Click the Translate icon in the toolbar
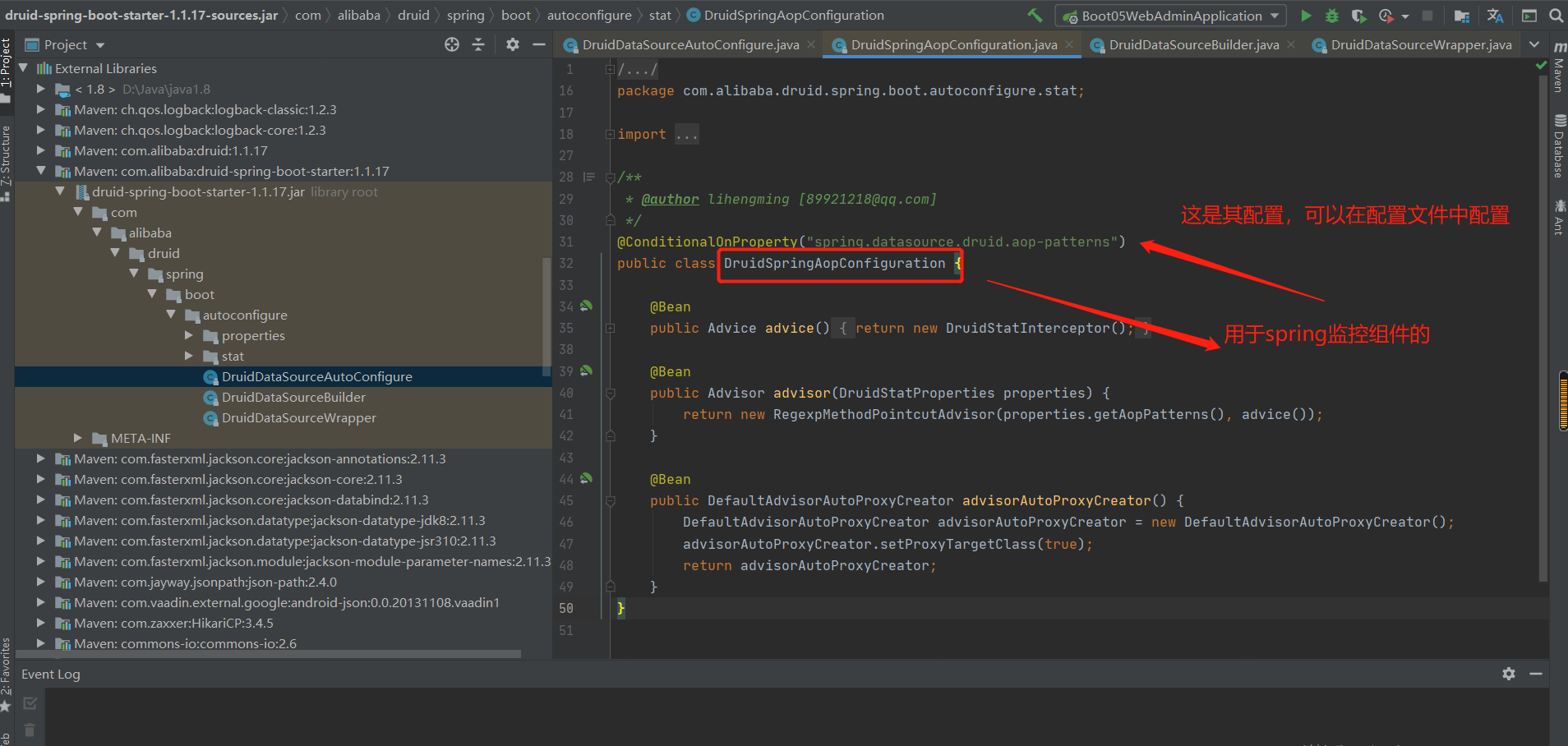The image size is (1568, 746). click(1495, 16)
